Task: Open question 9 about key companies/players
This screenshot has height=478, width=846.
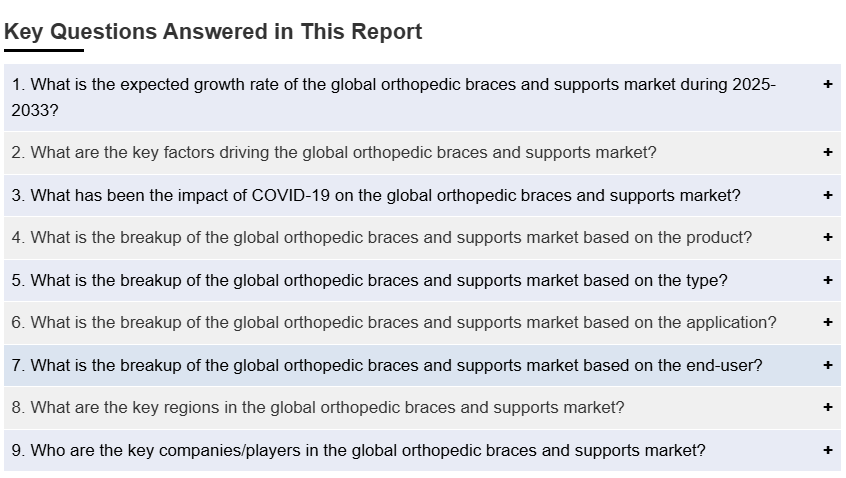Action: point(358,451)
